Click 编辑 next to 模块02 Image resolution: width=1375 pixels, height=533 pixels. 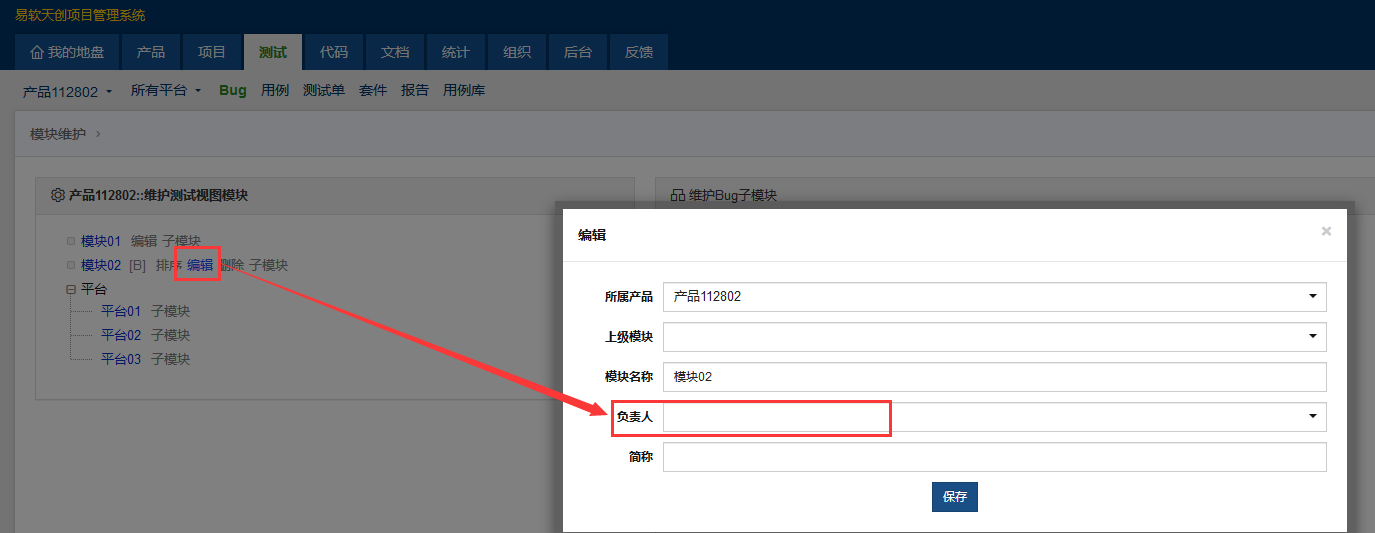200,265
